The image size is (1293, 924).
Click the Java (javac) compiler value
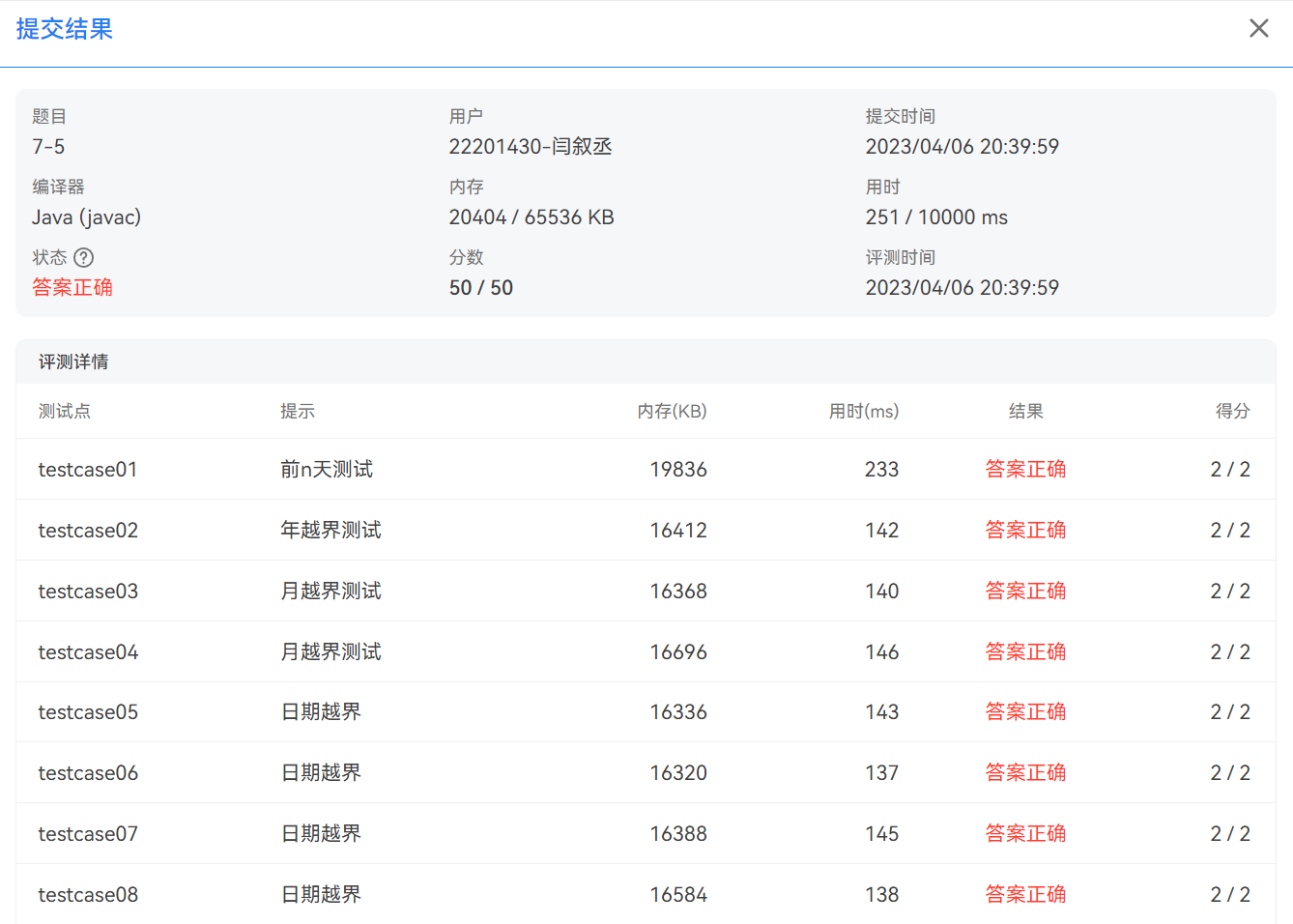tap(86, 217)
